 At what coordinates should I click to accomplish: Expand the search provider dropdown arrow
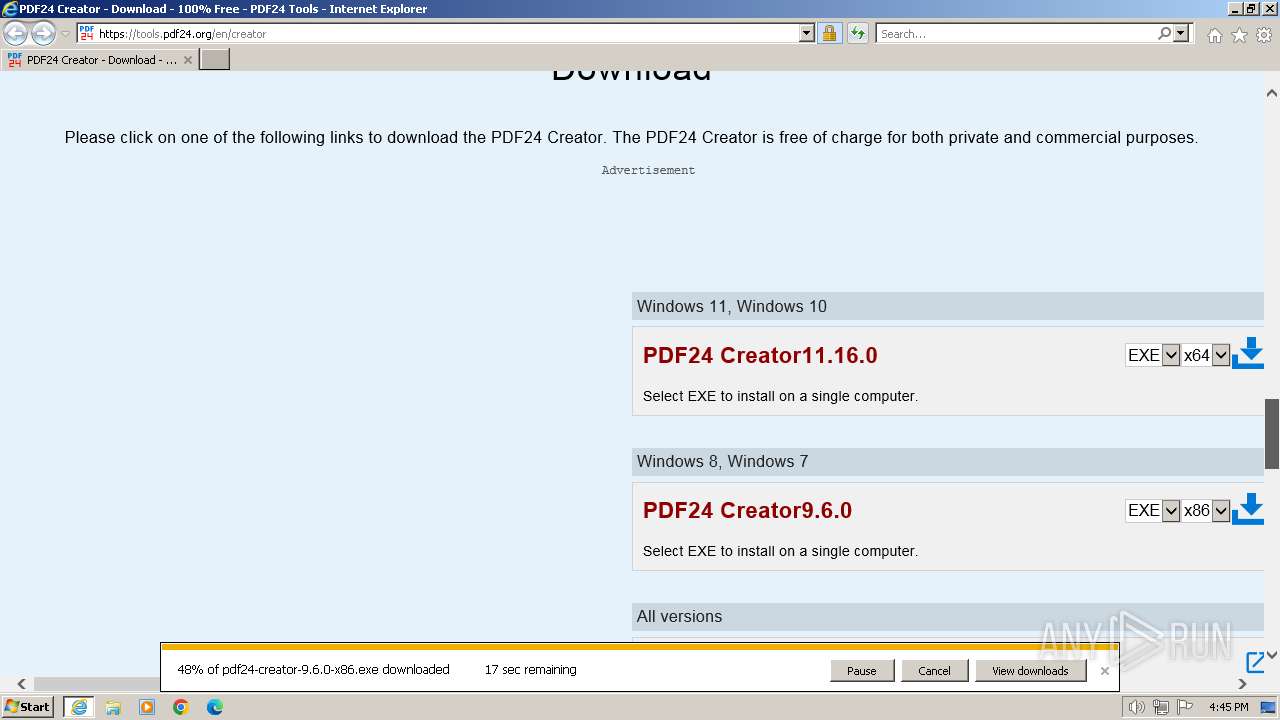(x=1181, y=33)
